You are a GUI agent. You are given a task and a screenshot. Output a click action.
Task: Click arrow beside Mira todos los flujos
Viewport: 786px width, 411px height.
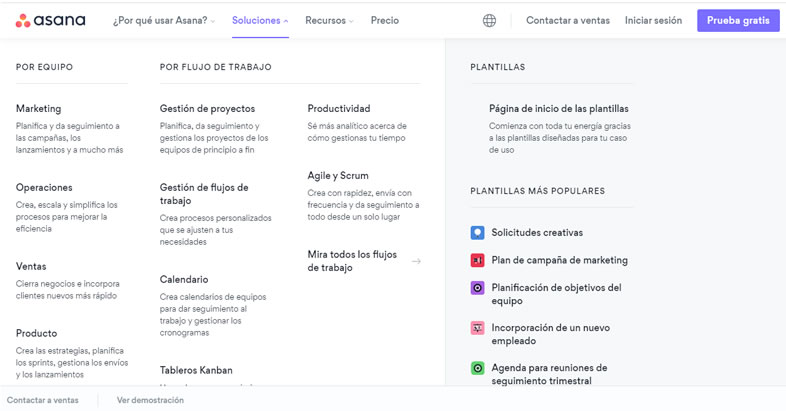pyautogui.click(x=416, y=261)
